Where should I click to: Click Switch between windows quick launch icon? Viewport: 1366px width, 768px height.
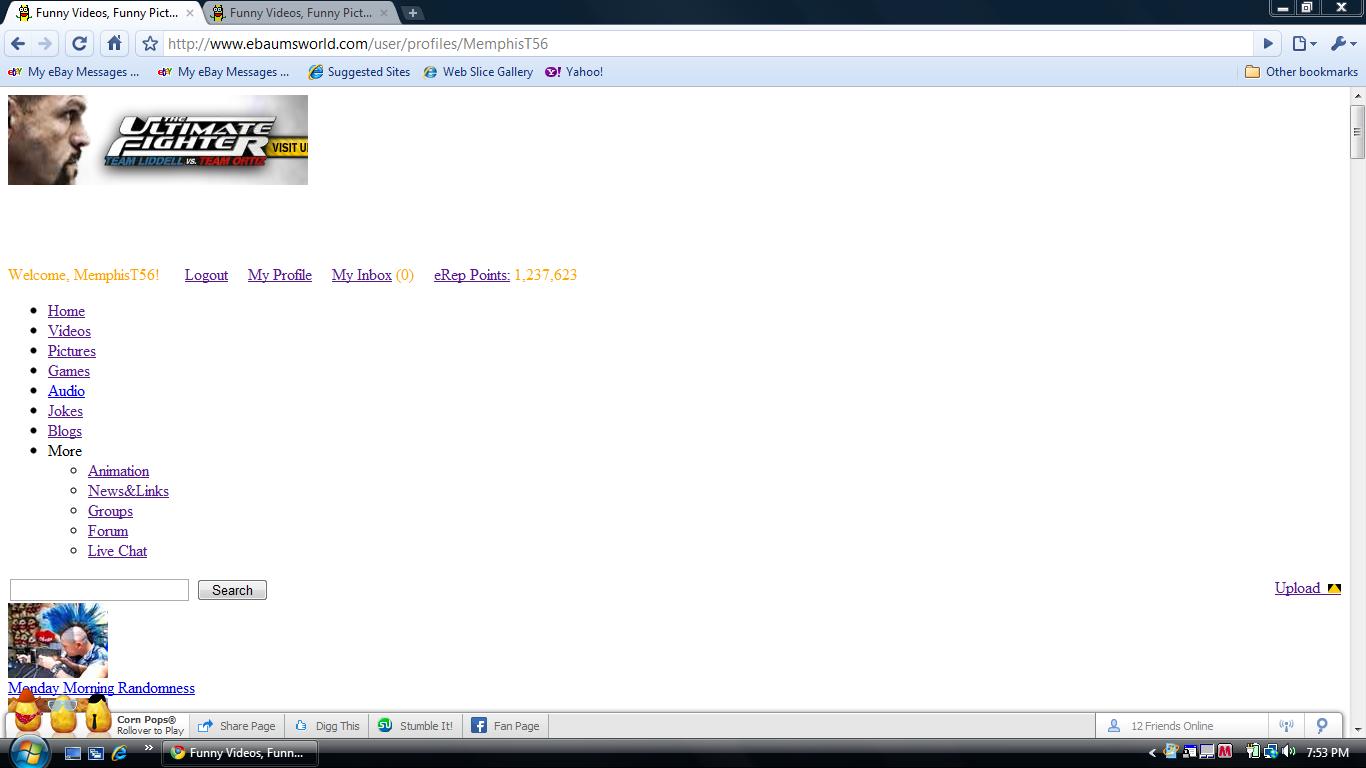click(96, 753)
